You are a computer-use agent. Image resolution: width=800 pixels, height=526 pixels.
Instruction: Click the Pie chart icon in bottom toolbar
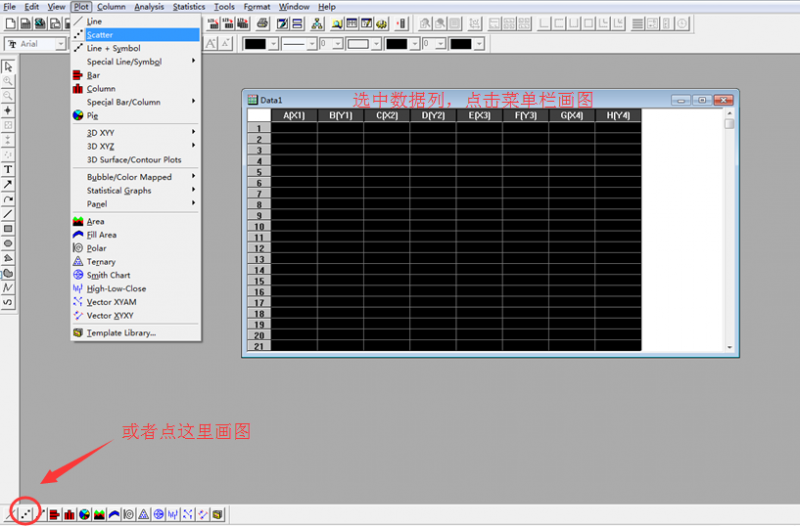84,514
